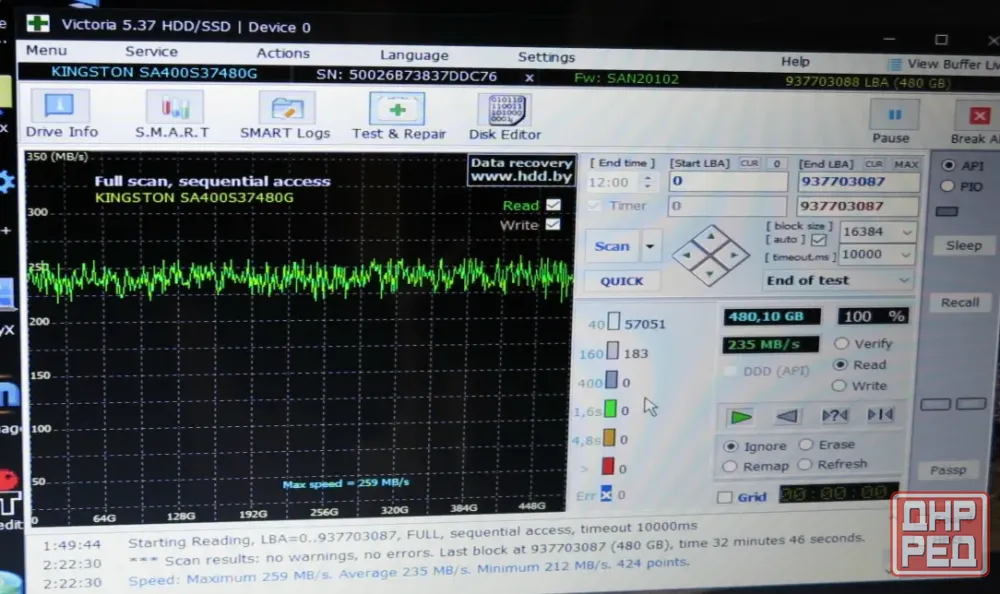Screen dimensions: 1000x594
Task: Click the blue Err block indicator
Action: coord(606,494)
